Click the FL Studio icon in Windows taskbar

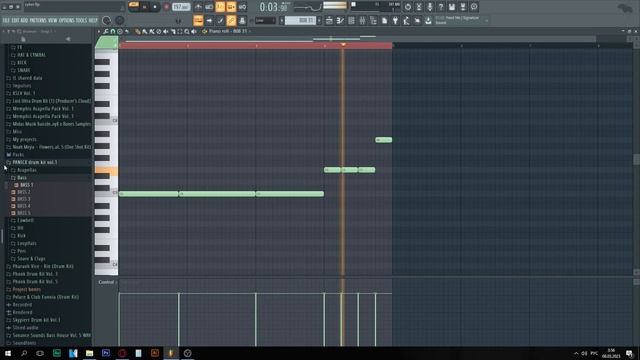[x=171, y=353]
